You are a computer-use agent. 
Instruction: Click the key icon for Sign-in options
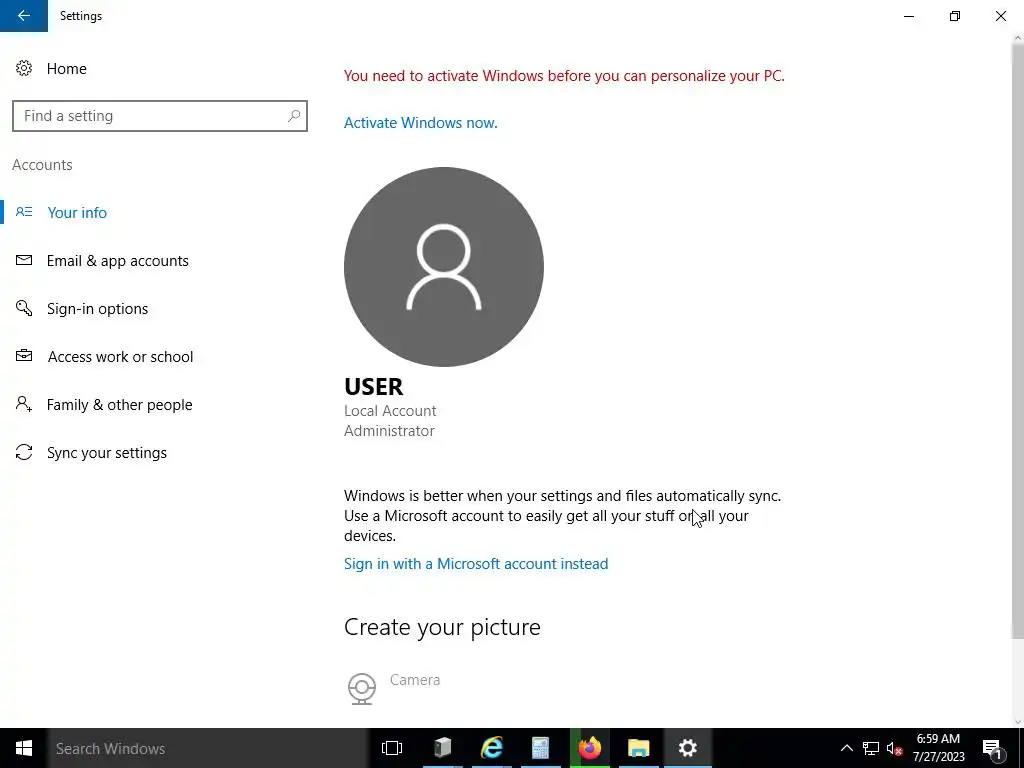point(24,308)
